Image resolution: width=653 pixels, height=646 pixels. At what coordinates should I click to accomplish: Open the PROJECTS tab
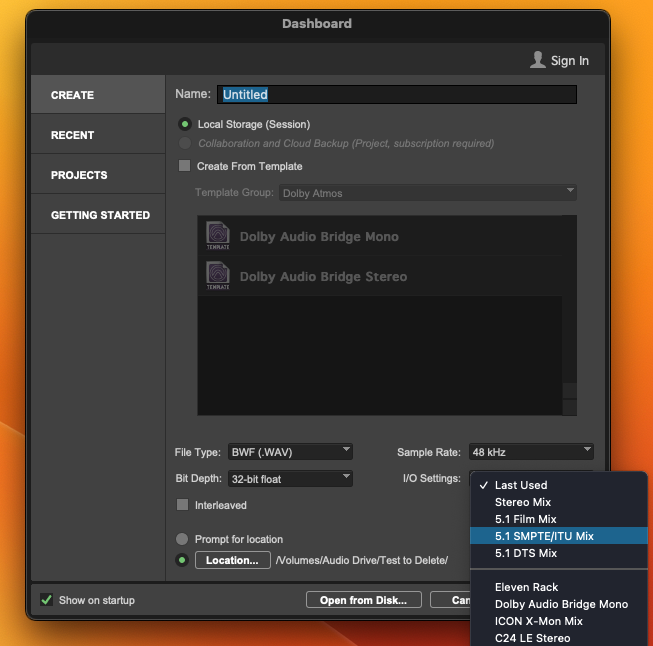(x=98, y=175)
